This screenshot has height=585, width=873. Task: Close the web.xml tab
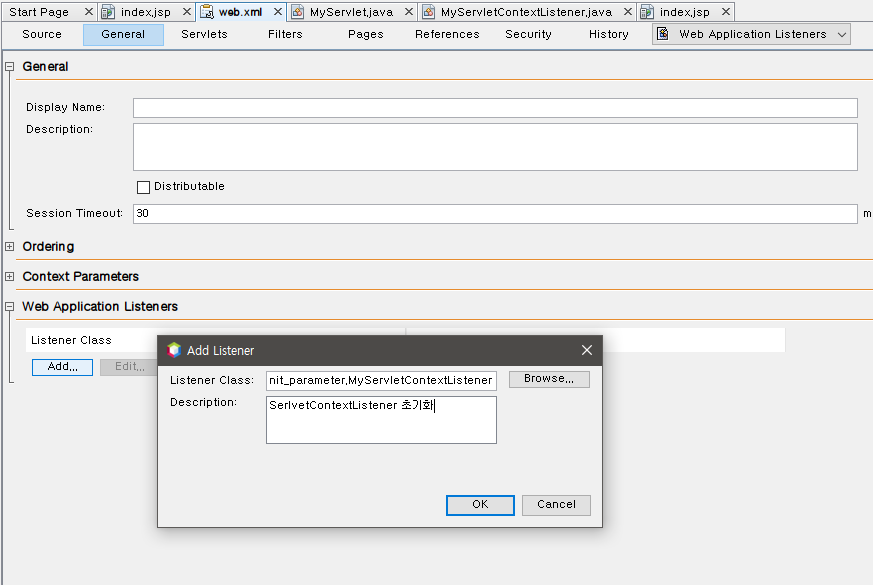(x=278, y=12)
